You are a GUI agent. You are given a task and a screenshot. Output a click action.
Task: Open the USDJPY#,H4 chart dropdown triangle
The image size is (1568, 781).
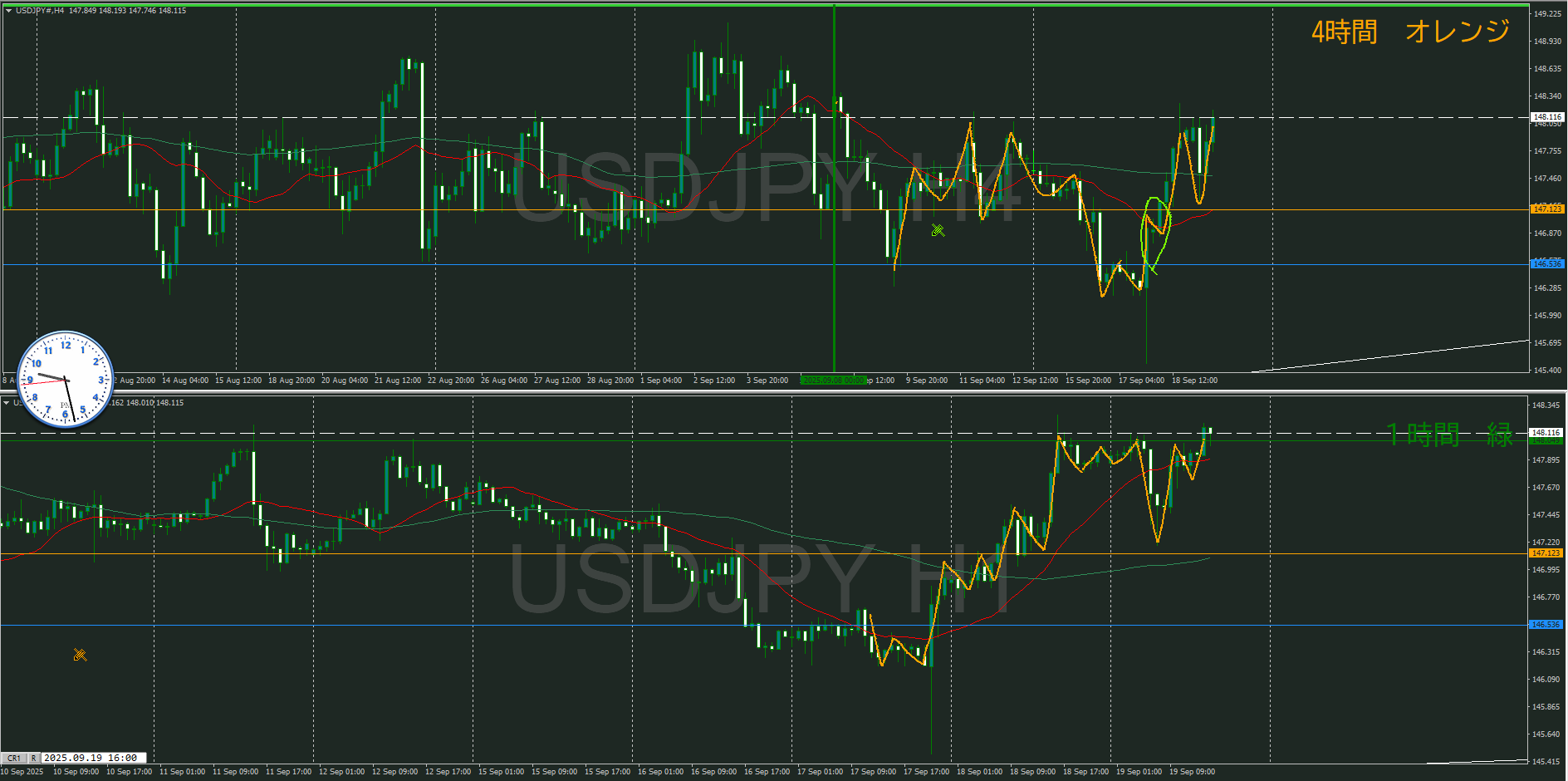(x=8, y=11)
